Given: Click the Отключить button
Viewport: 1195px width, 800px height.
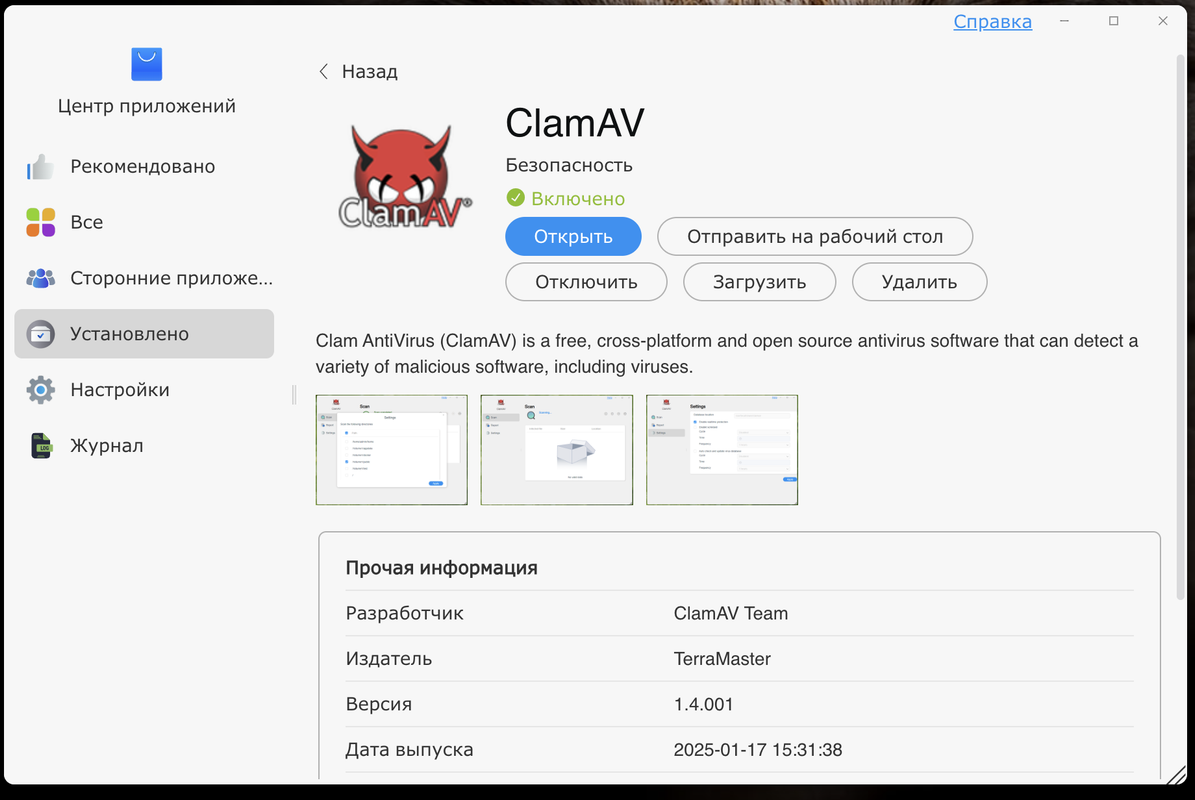Looking at the screenshot, I should (586, 282).
